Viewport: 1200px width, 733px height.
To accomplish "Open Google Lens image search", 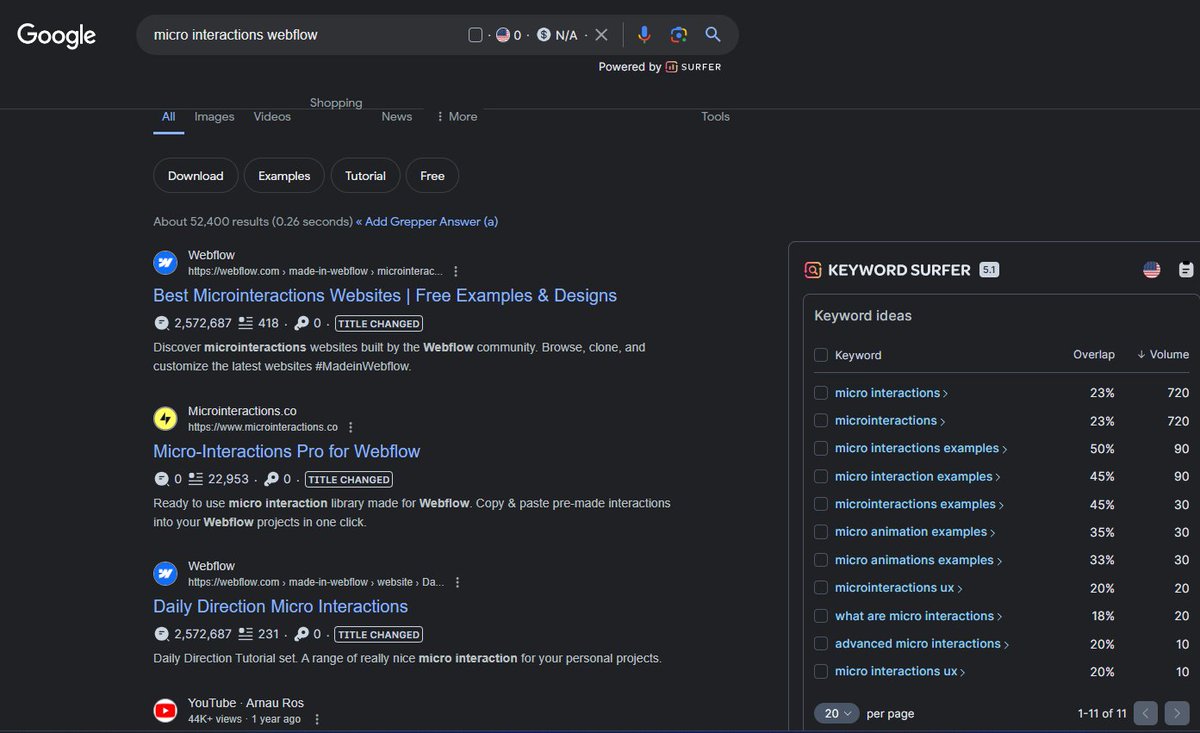I will (x=679, y=35).
